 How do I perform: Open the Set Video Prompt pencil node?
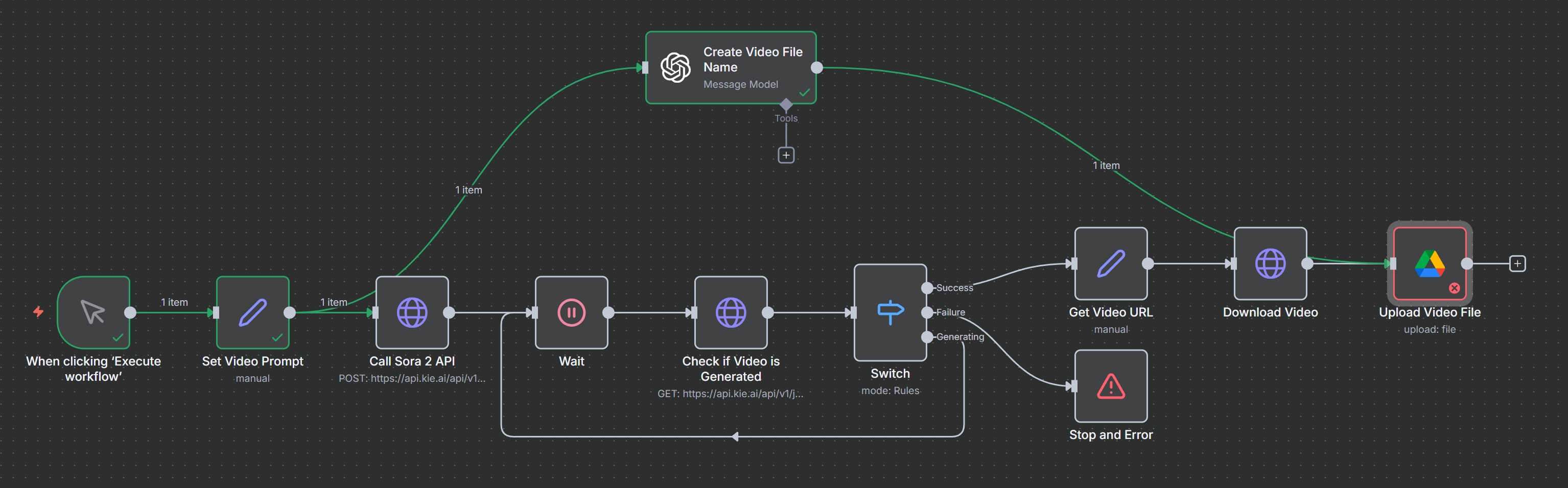[252, 312]
